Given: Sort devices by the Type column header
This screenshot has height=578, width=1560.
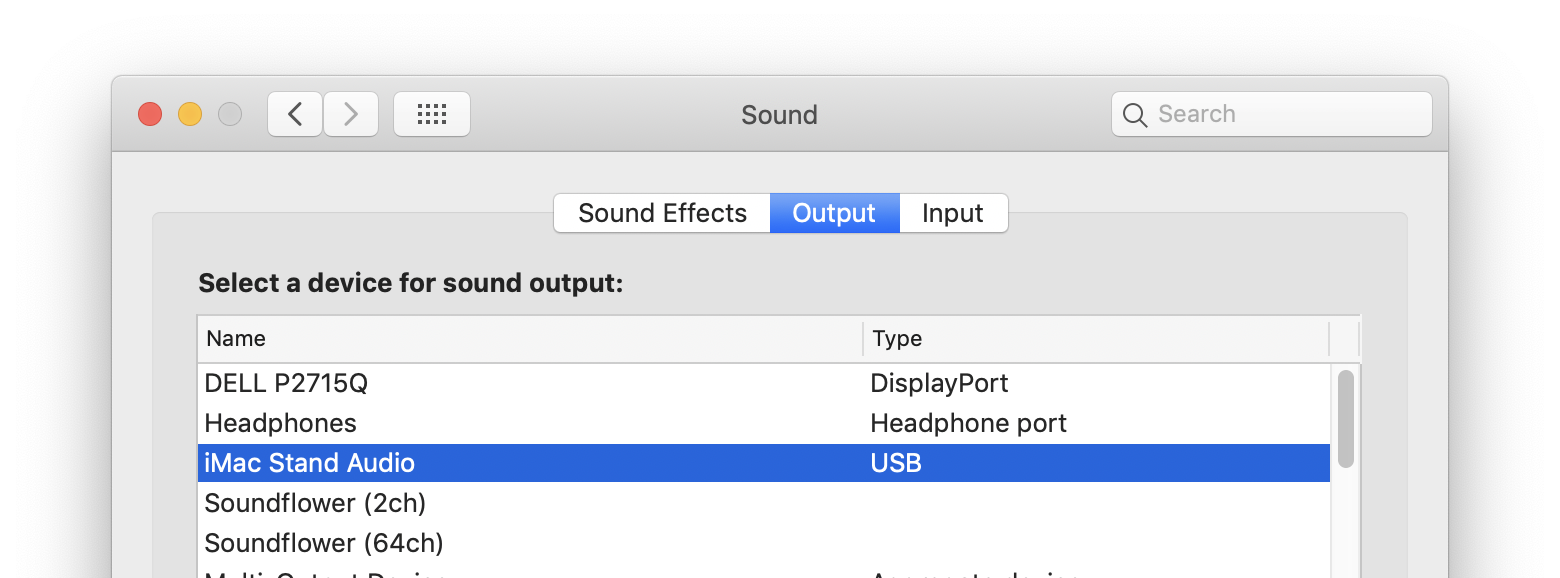Looking at the screenshot, I should 1096,339.
